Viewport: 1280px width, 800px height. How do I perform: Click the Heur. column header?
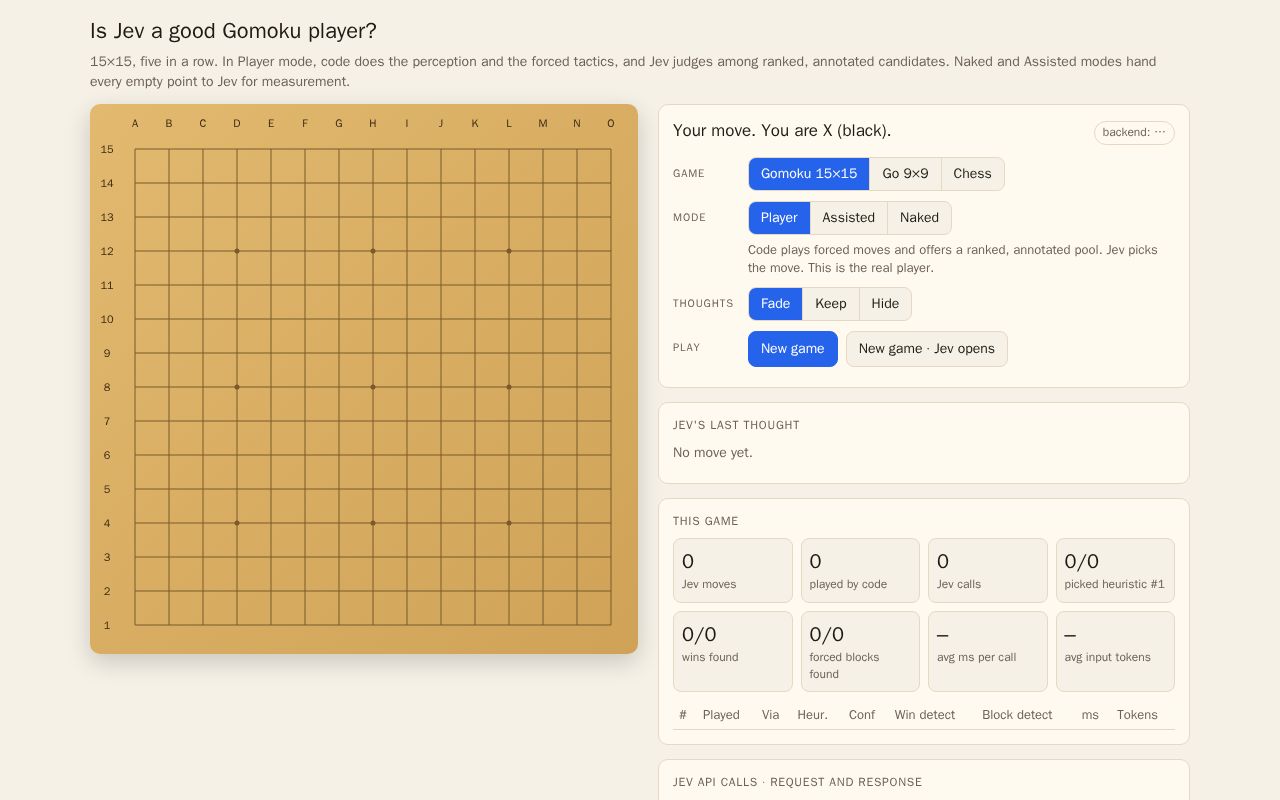812,715
